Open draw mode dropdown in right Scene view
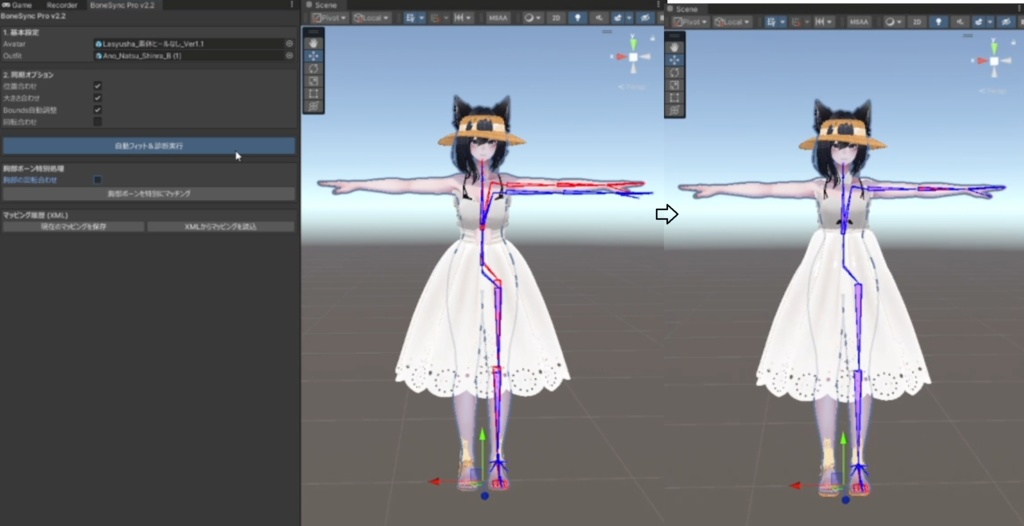The width and height of the screenshot is (1024, 526). (893, 22)
